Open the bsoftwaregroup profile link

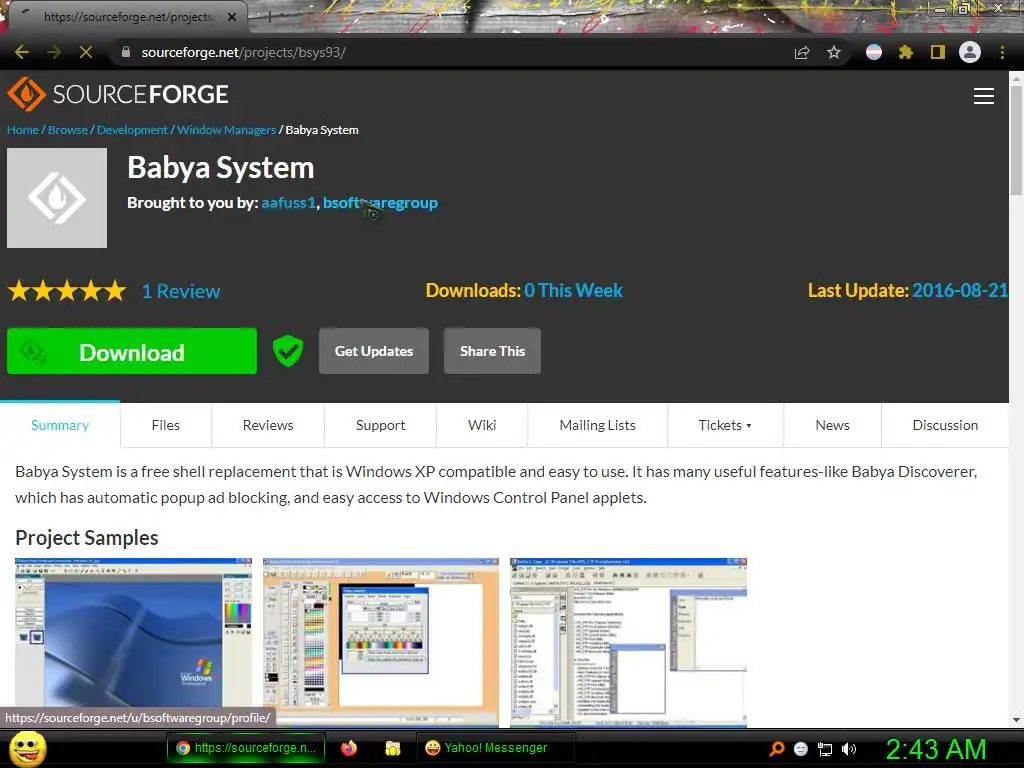tap(380, 203)
